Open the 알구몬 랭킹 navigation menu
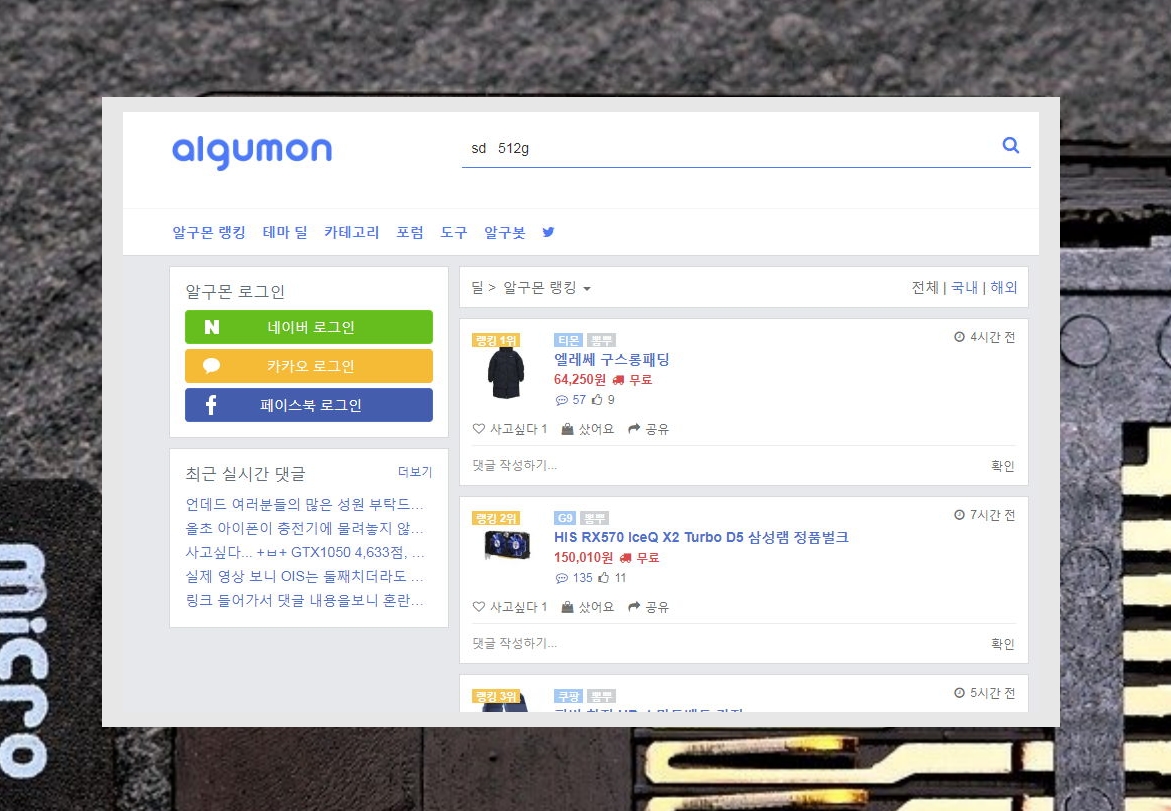 (209, 232)
